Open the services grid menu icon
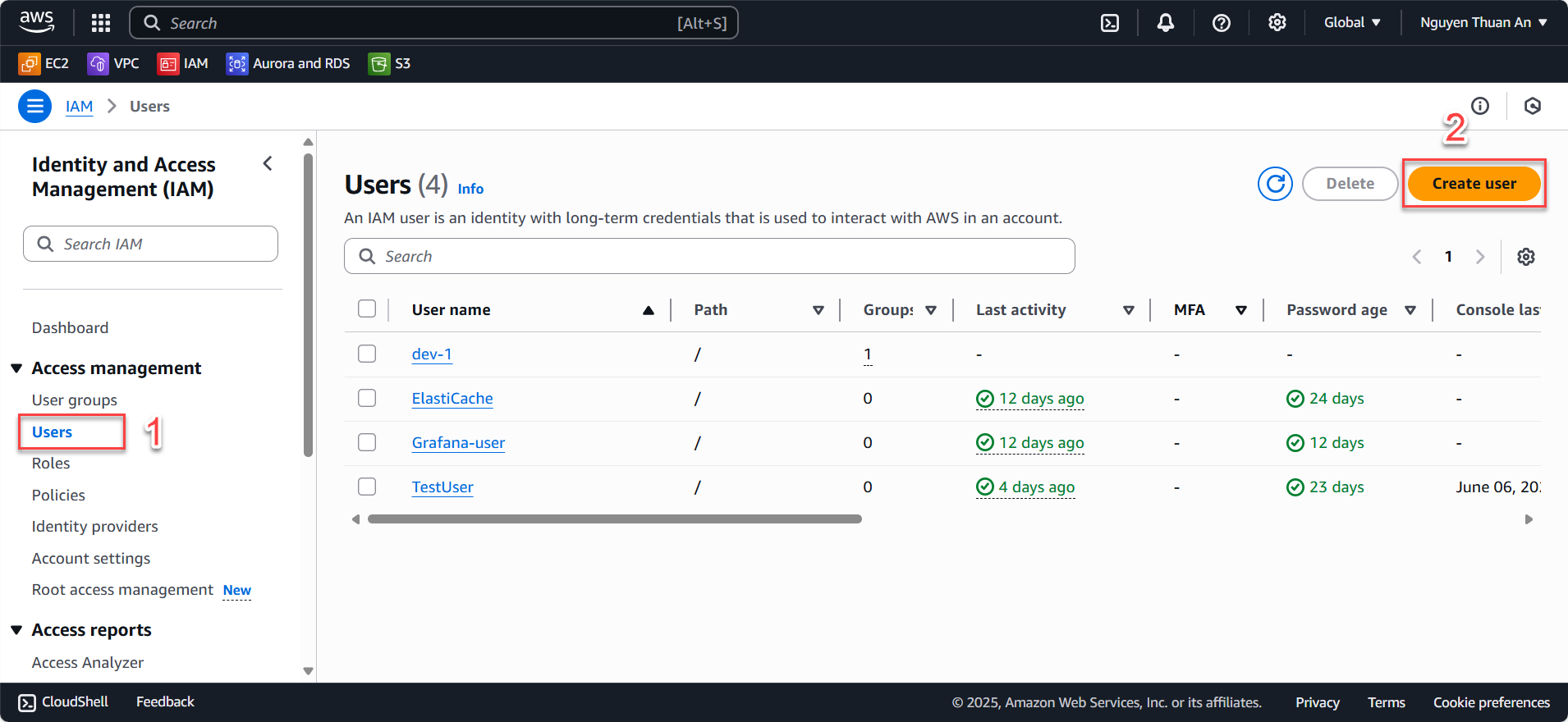Image resolution: width=1568 pixels, height=722 pixels. point(101,23)
